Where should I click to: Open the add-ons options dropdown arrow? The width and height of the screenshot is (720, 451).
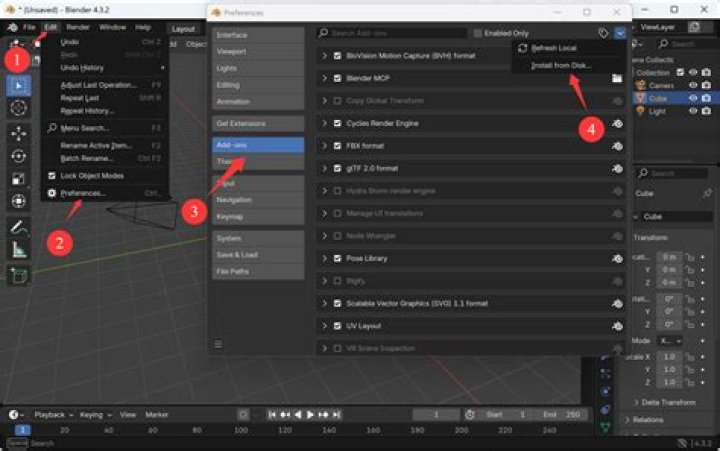pyautogui.click(x=620, y=33)
